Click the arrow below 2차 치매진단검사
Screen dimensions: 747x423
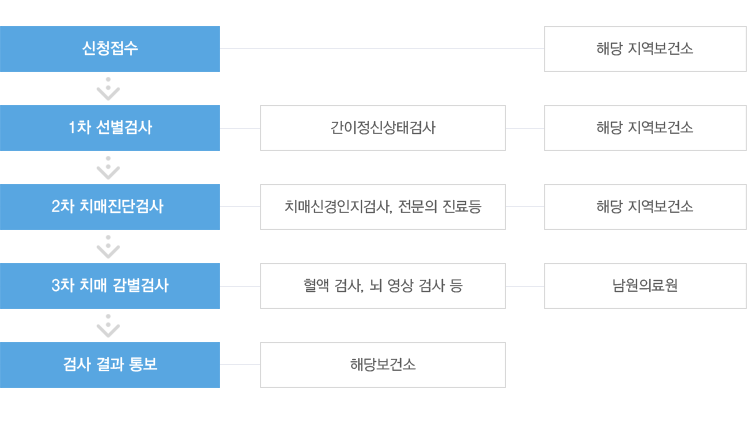pos(108,247)
